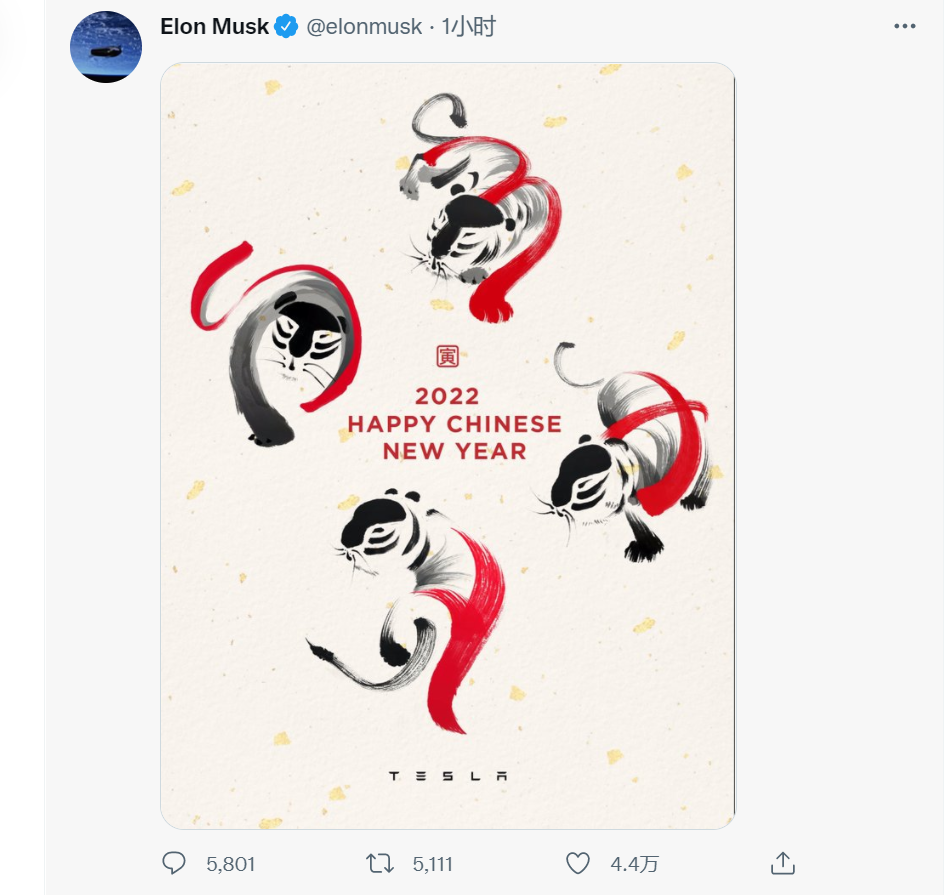Viewport: 945px width, 895px height.
Task: Click the name Elon Musk
Action: click(x=215, y=27)
